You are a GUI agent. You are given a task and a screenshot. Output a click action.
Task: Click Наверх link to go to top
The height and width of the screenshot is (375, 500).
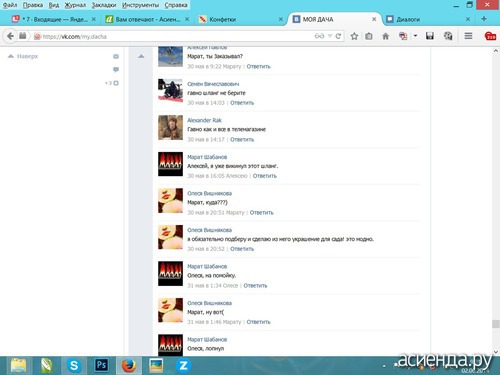coord(27,56)
